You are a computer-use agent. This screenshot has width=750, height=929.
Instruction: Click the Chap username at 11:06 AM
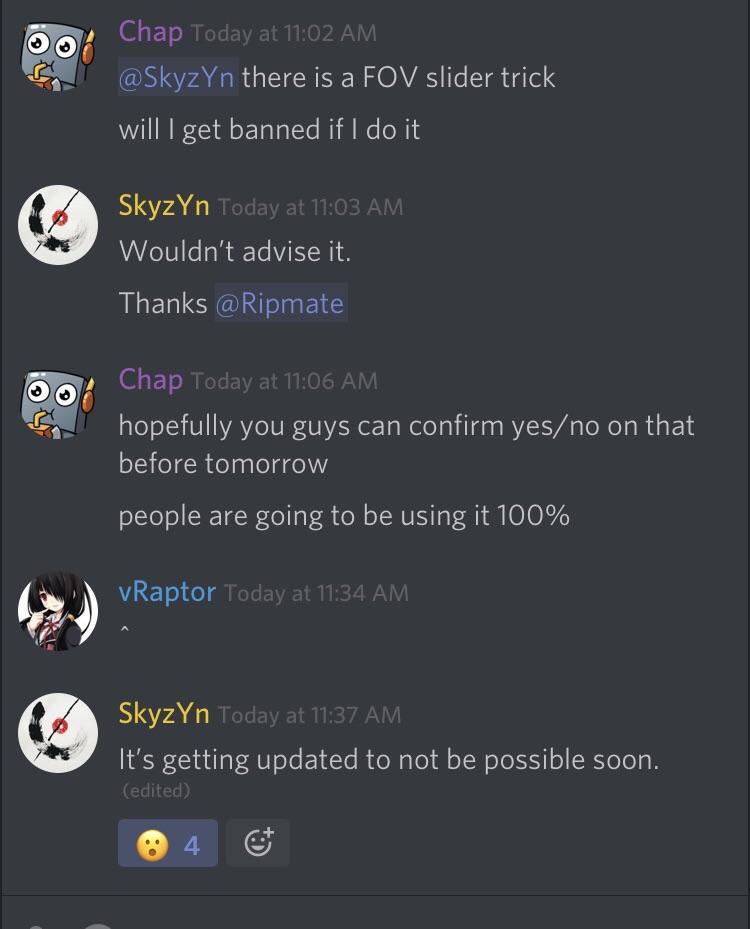click(150, 380)
